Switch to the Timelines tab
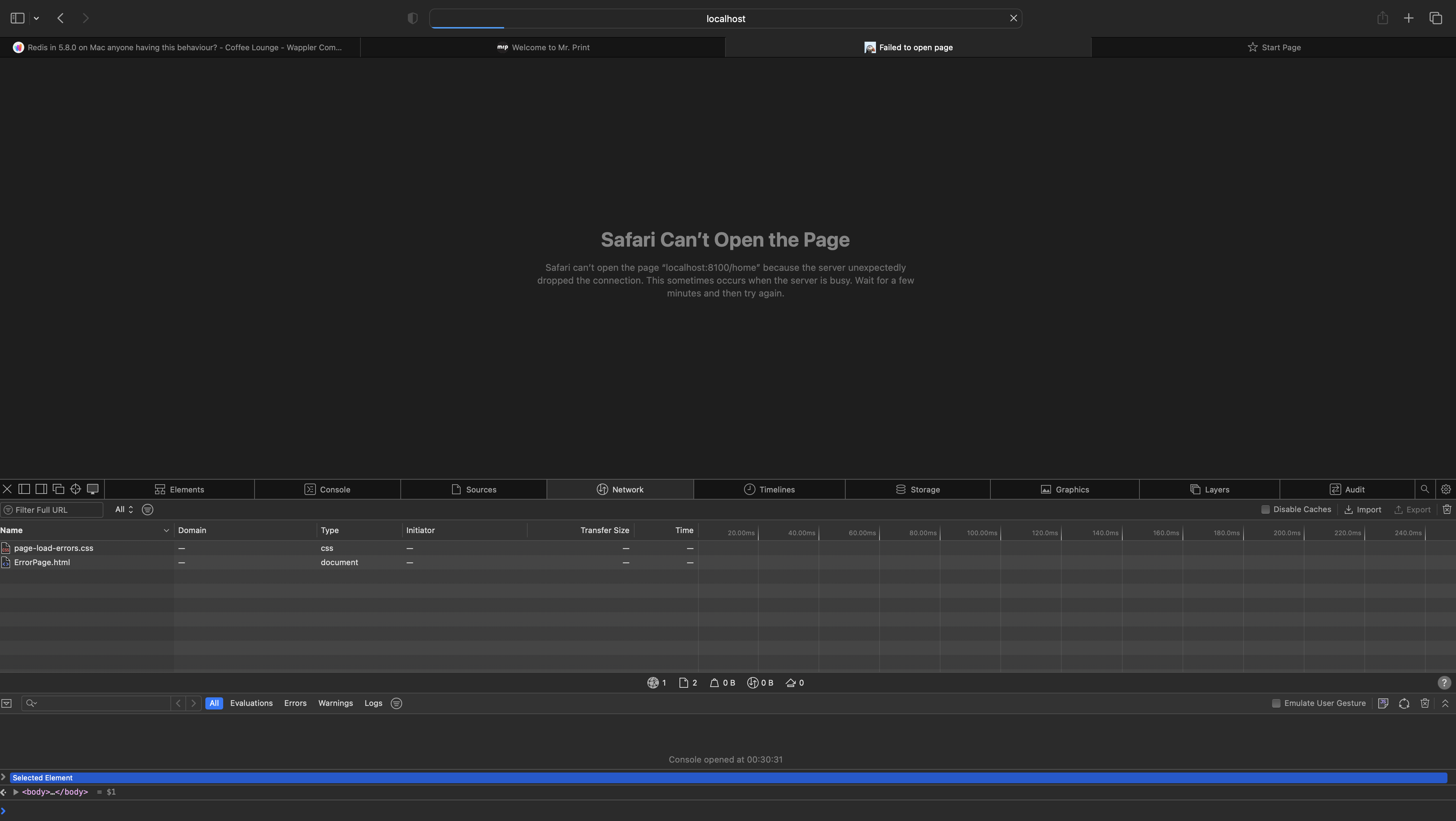This screenshot has height=821, width=1456. [769, 489]
